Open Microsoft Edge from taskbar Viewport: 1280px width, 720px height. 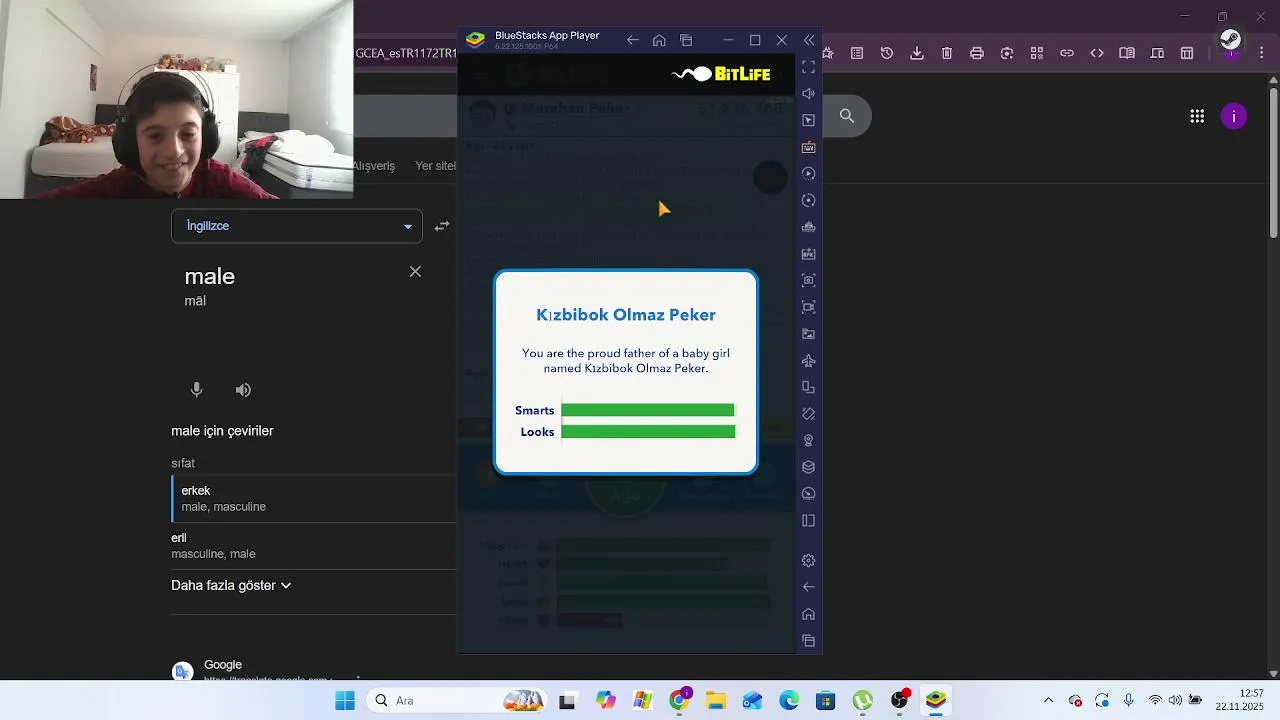tap(789, 701)
